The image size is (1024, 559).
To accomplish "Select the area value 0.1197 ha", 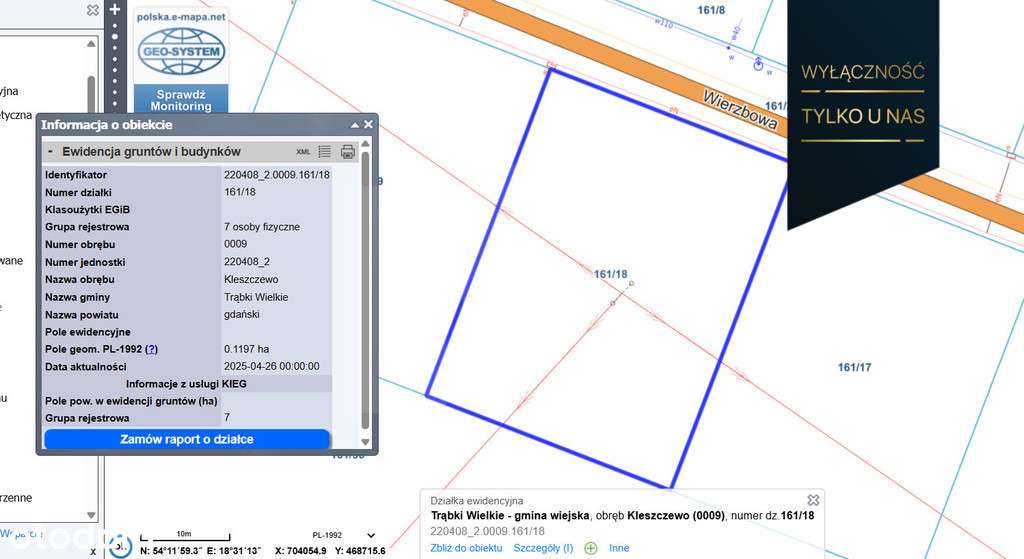I will (x=246, y=349).
